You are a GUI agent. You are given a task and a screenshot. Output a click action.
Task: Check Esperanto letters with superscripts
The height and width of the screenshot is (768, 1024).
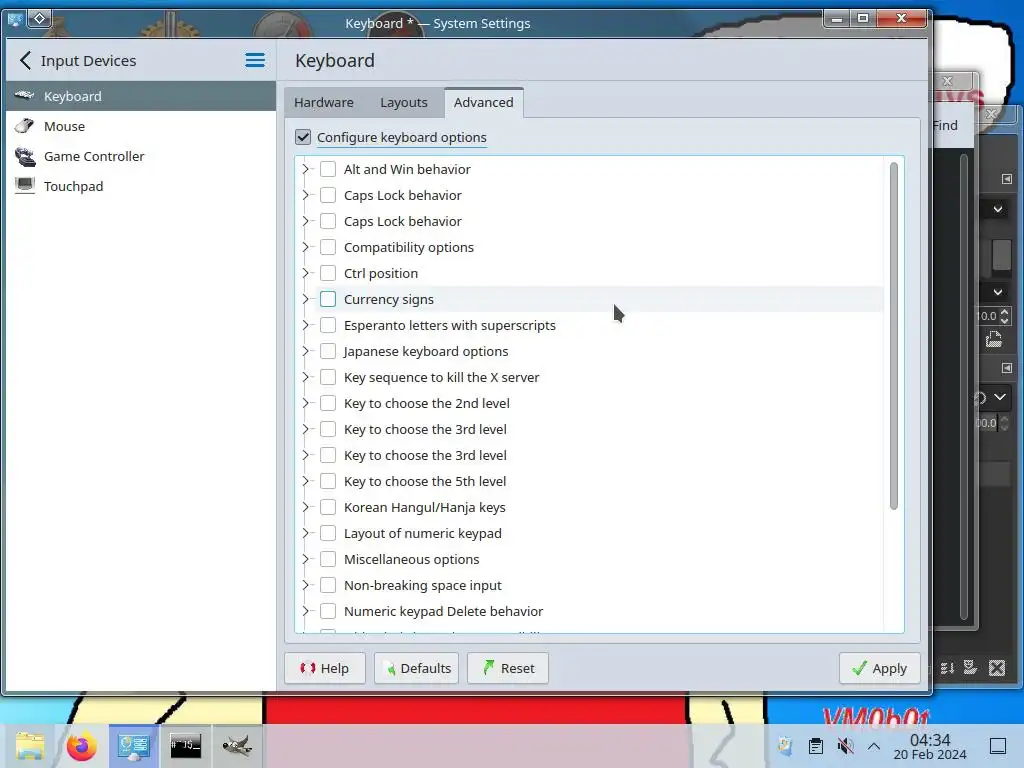click(x=328, y=325)
